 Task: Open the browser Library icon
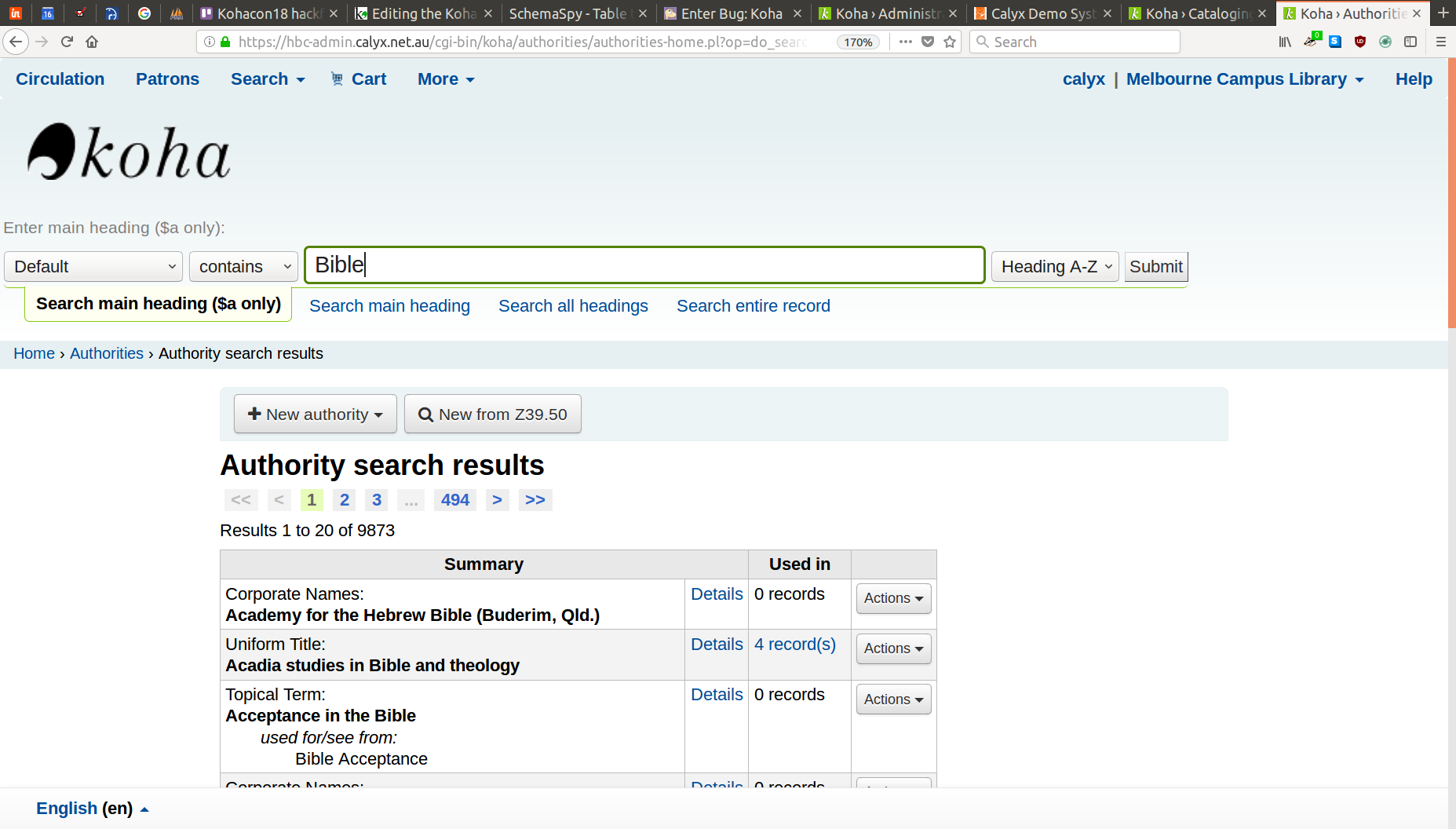click(x=1284, y=42)
